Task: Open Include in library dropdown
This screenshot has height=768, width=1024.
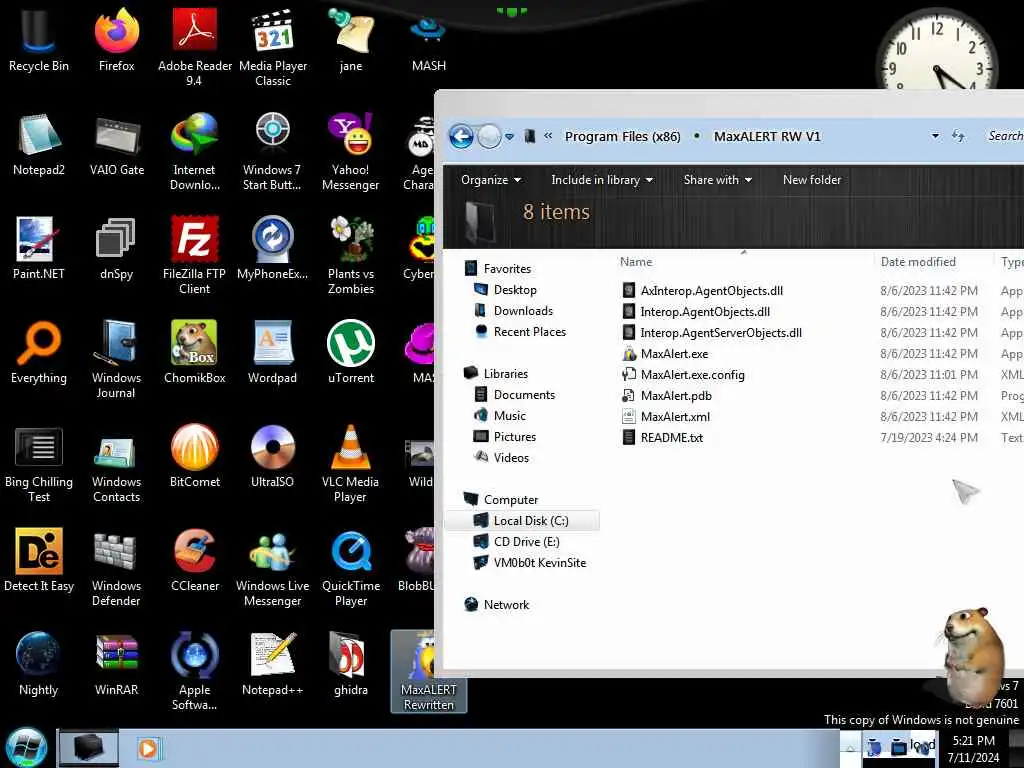Action: click(x=601, y=180)
